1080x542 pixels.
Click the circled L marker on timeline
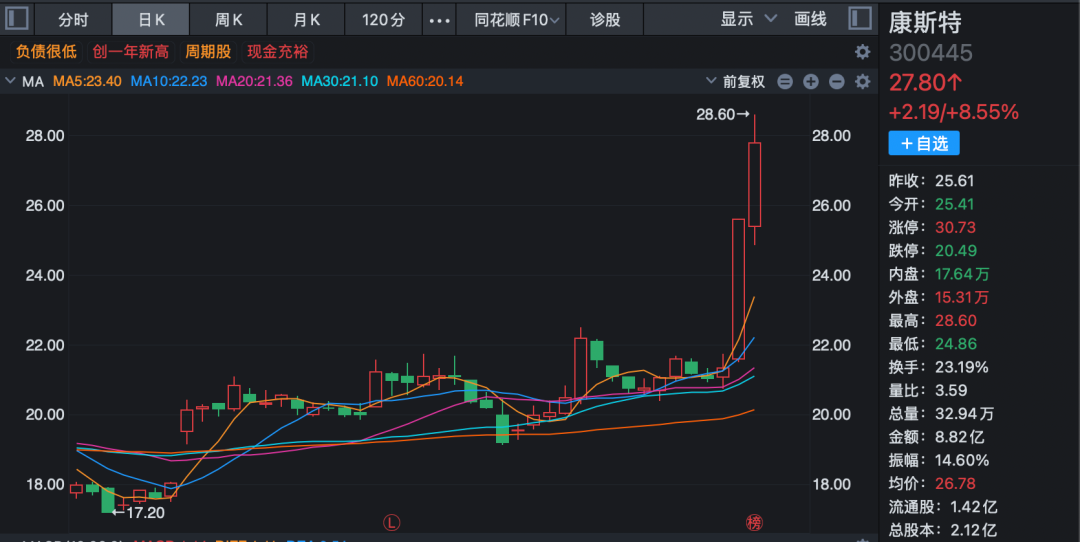(x=392, y=522)
